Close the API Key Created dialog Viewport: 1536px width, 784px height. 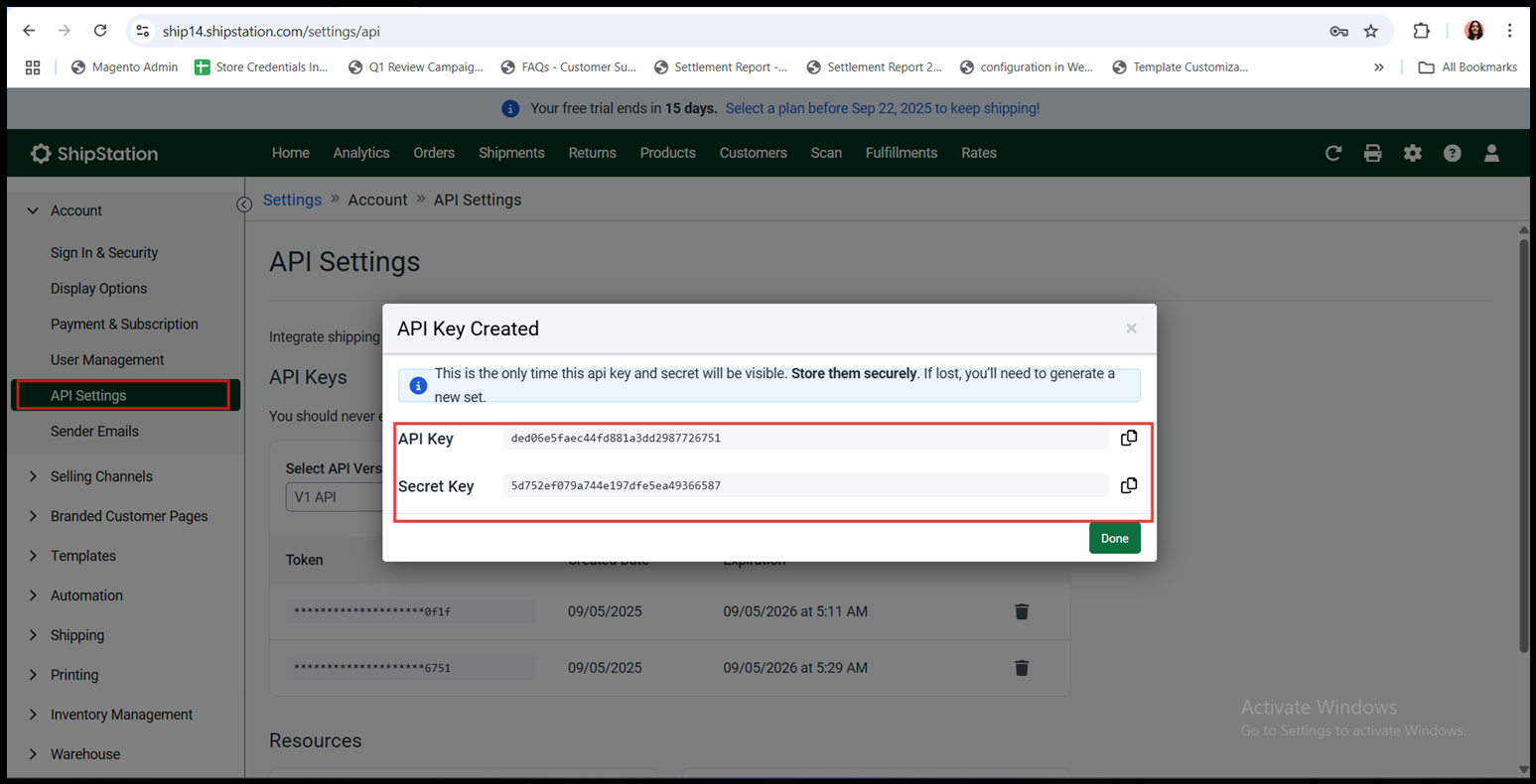point(1131,328)
